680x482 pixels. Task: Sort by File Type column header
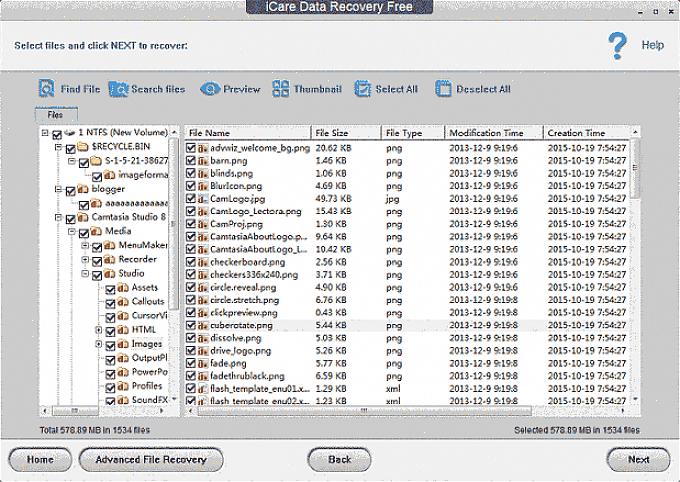413,133
